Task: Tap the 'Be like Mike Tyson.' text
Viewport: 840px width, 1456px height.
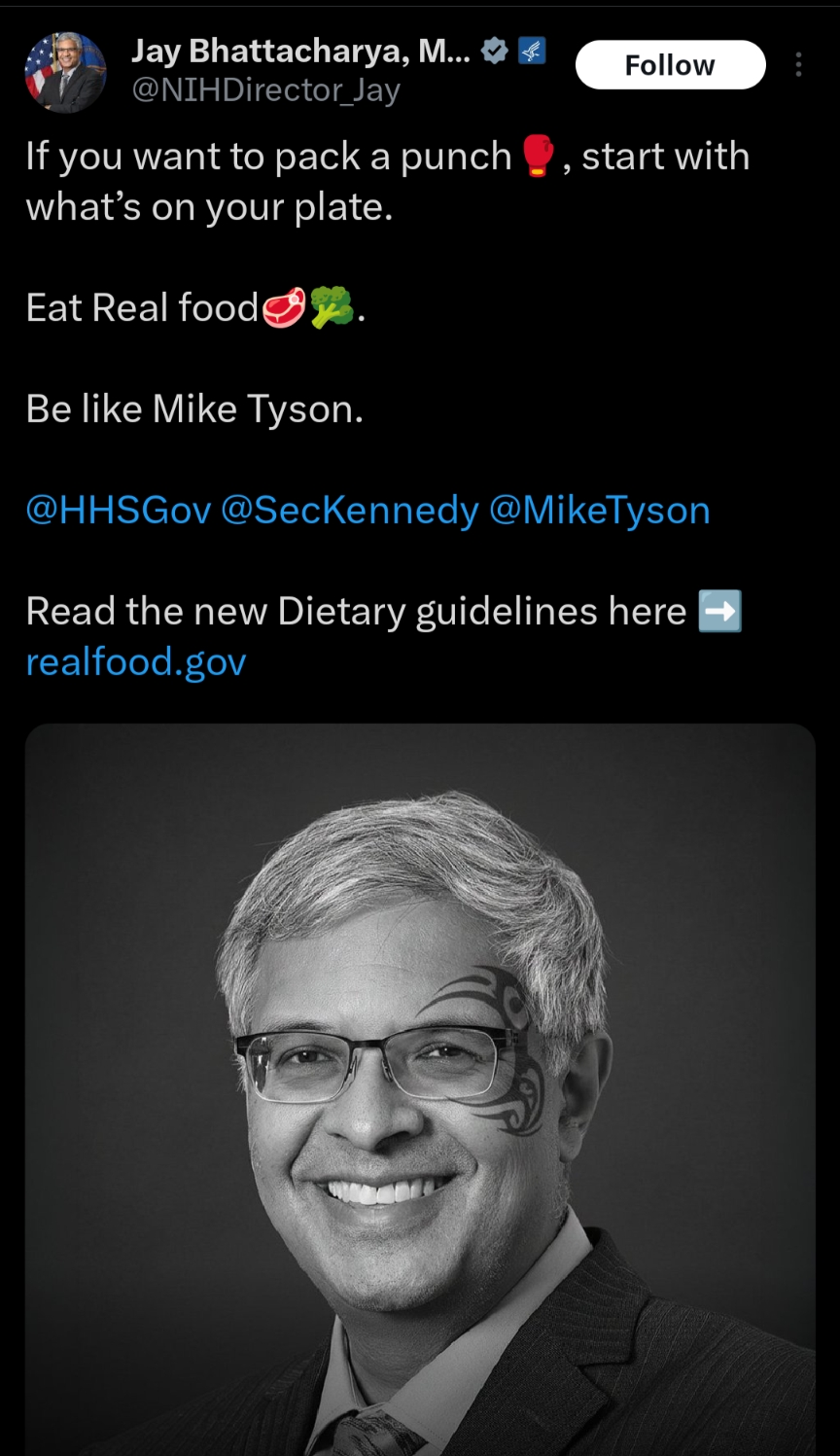Action: 194,409
